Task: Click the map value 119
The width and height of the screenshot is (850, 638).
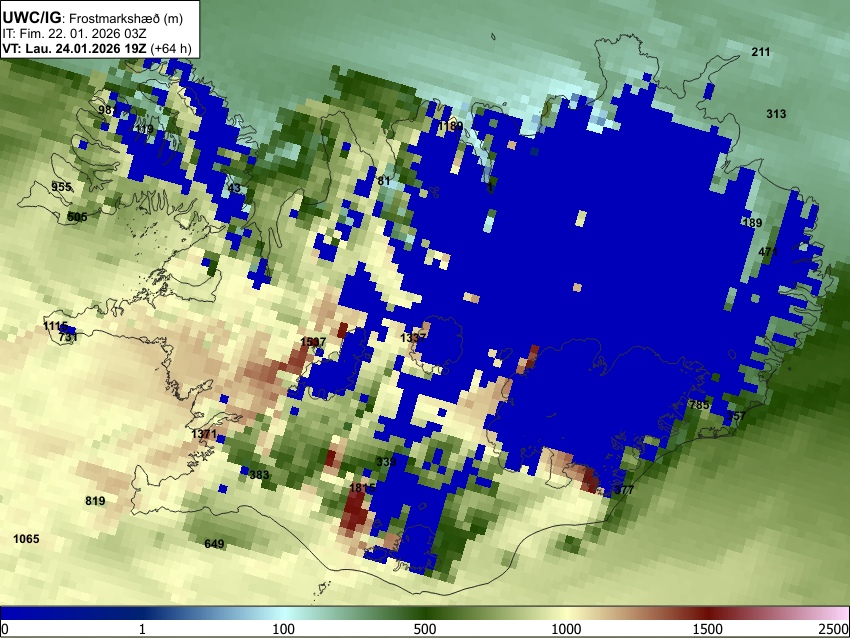Action: click(x=144, y=129)
